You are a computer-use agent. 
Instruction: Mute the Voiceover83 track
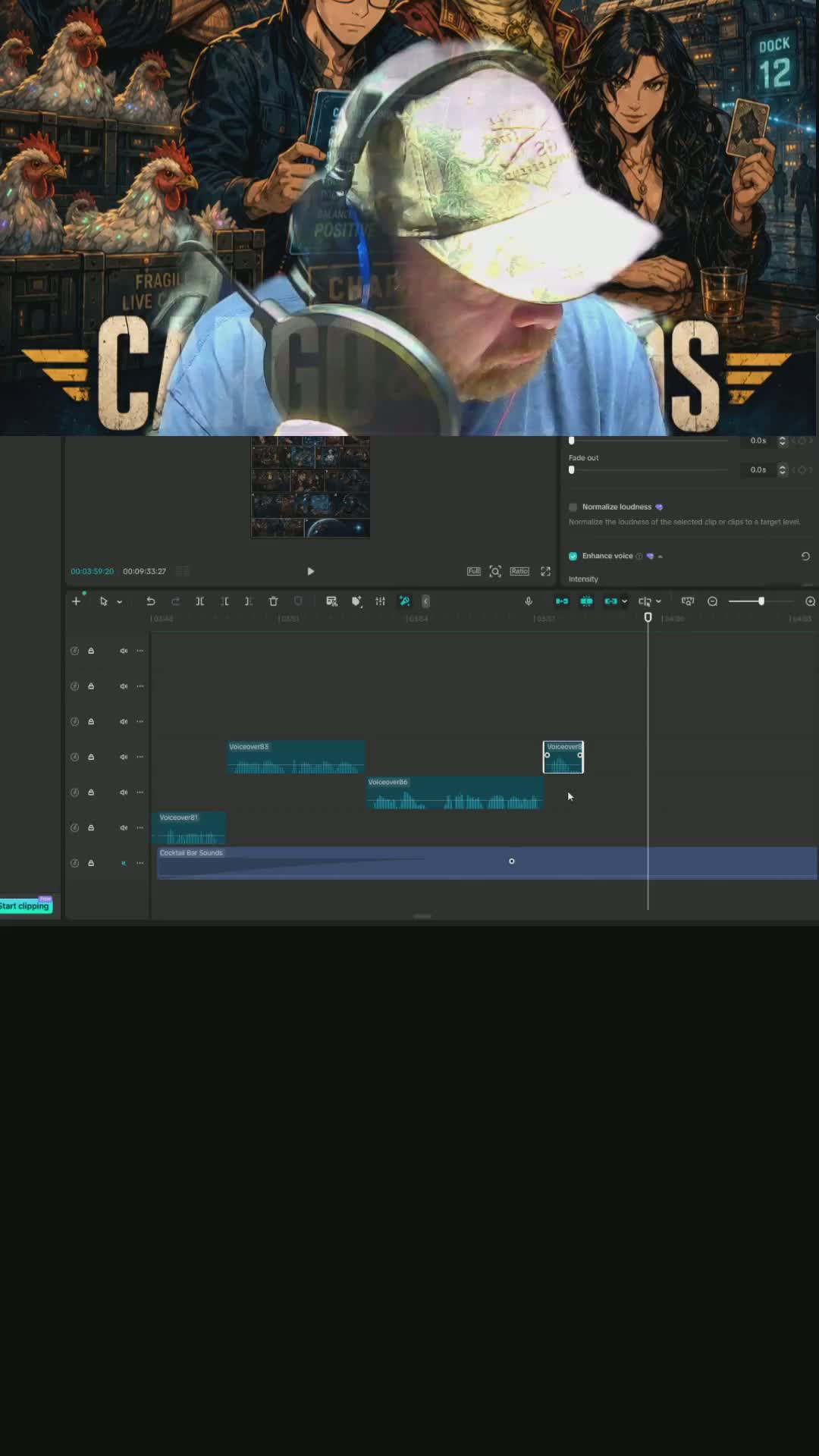point(124,757)
